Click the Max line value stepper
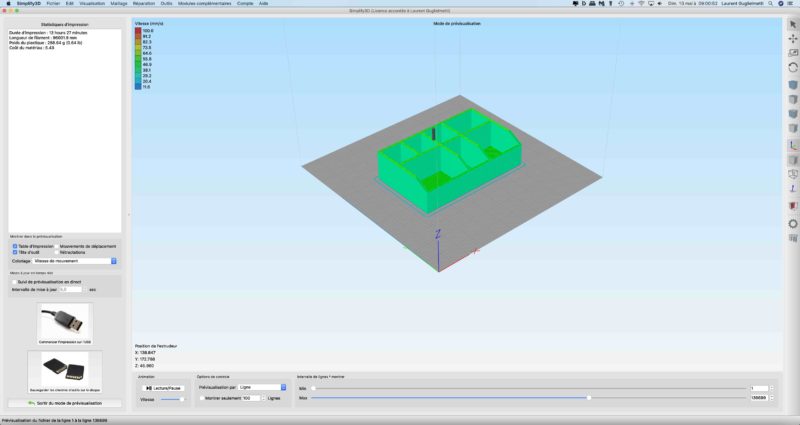Screen dimensions: 800x425 (x=771, y=398)
